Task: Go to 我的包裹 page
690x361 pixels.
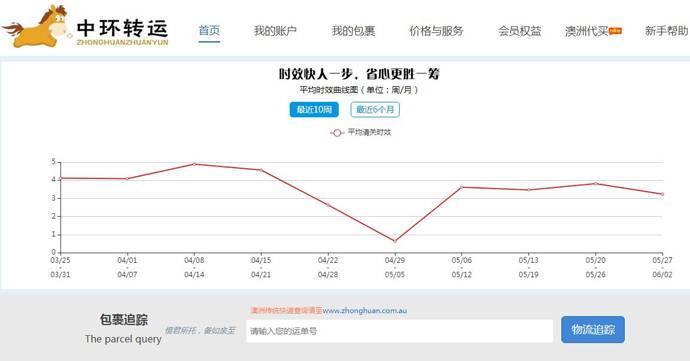Action: coord(353,31)
